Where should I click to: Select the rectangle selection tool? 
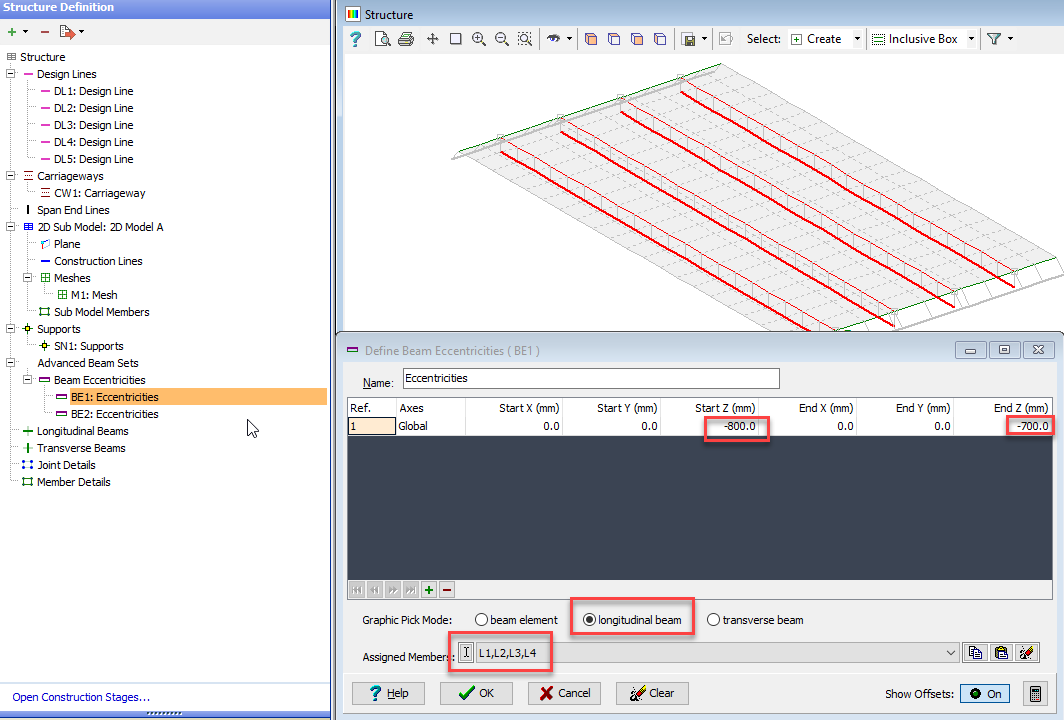pos(455,38)
